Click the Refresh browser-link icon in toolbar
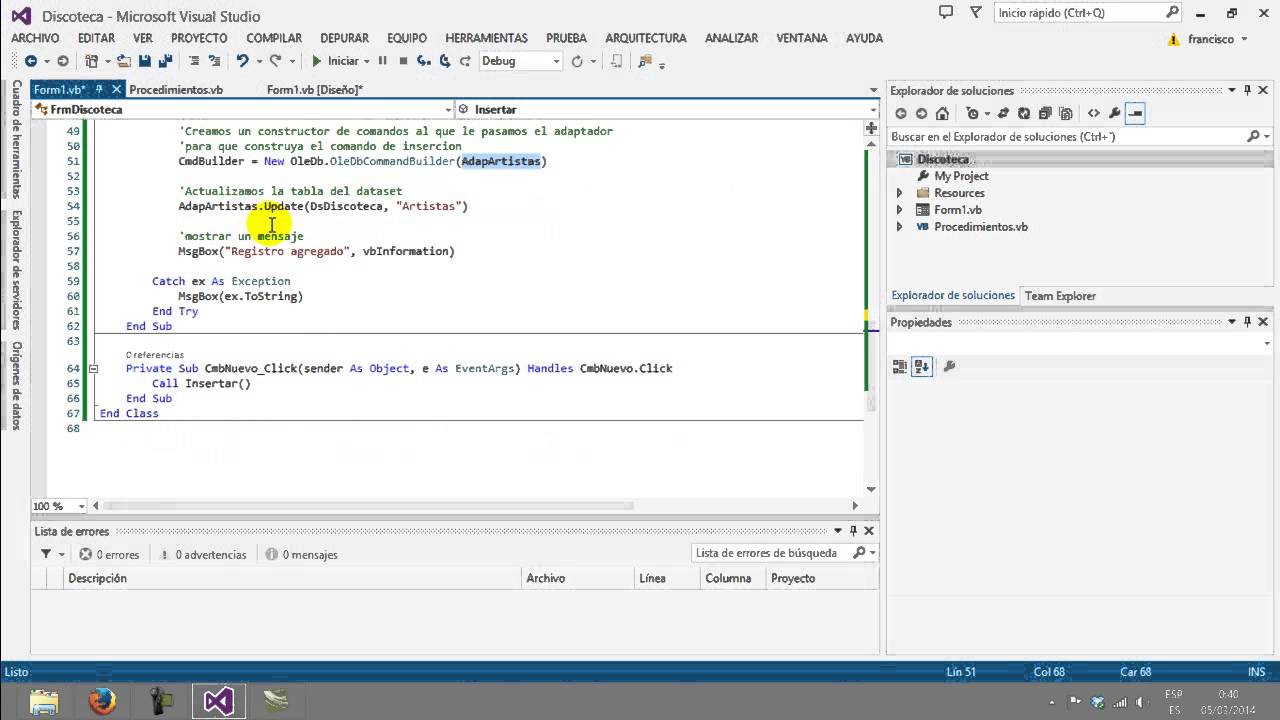 (x=577, y=61)
